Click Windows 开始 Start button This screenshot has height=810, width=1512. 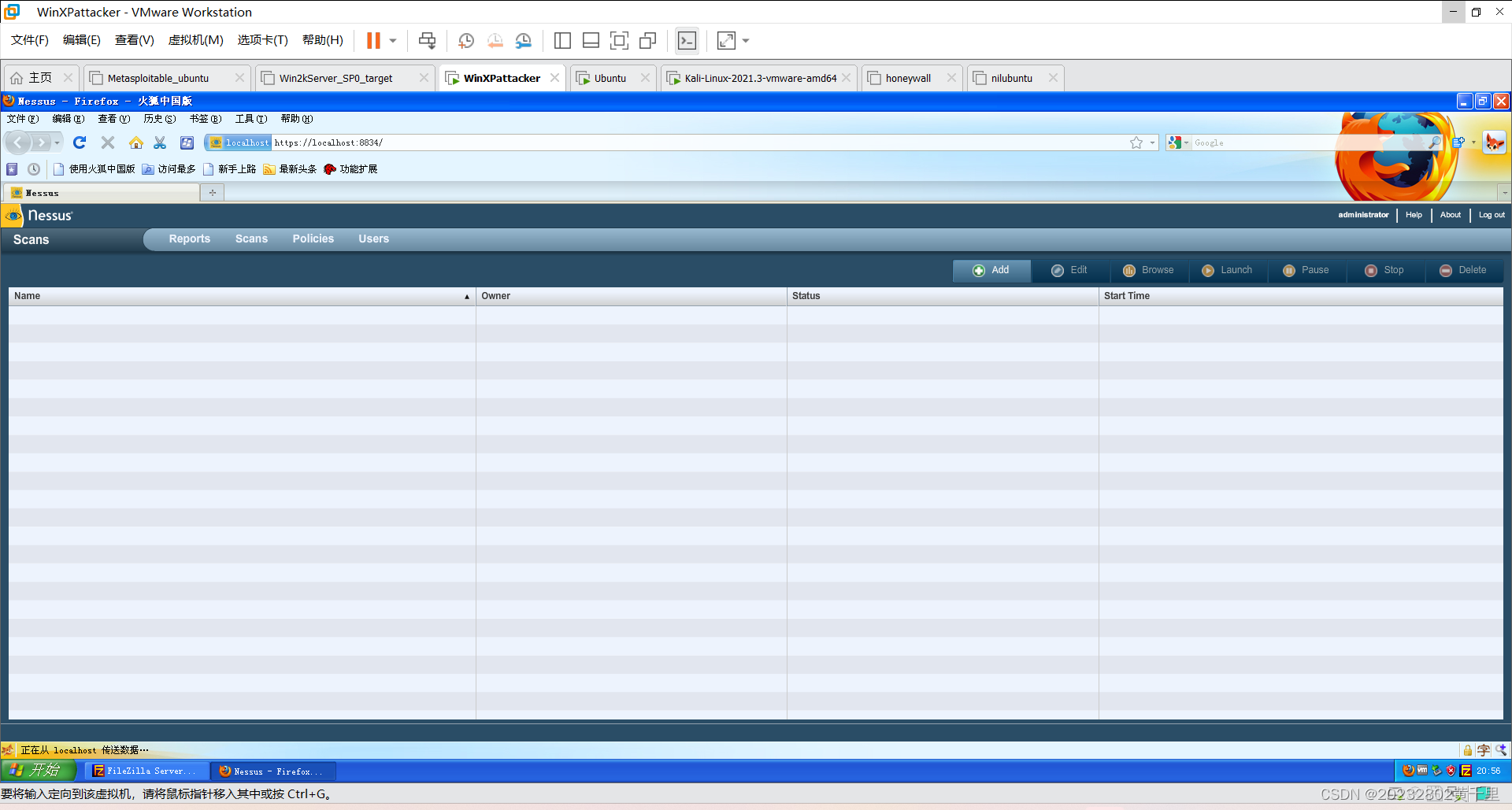click(x=38, y=771)
